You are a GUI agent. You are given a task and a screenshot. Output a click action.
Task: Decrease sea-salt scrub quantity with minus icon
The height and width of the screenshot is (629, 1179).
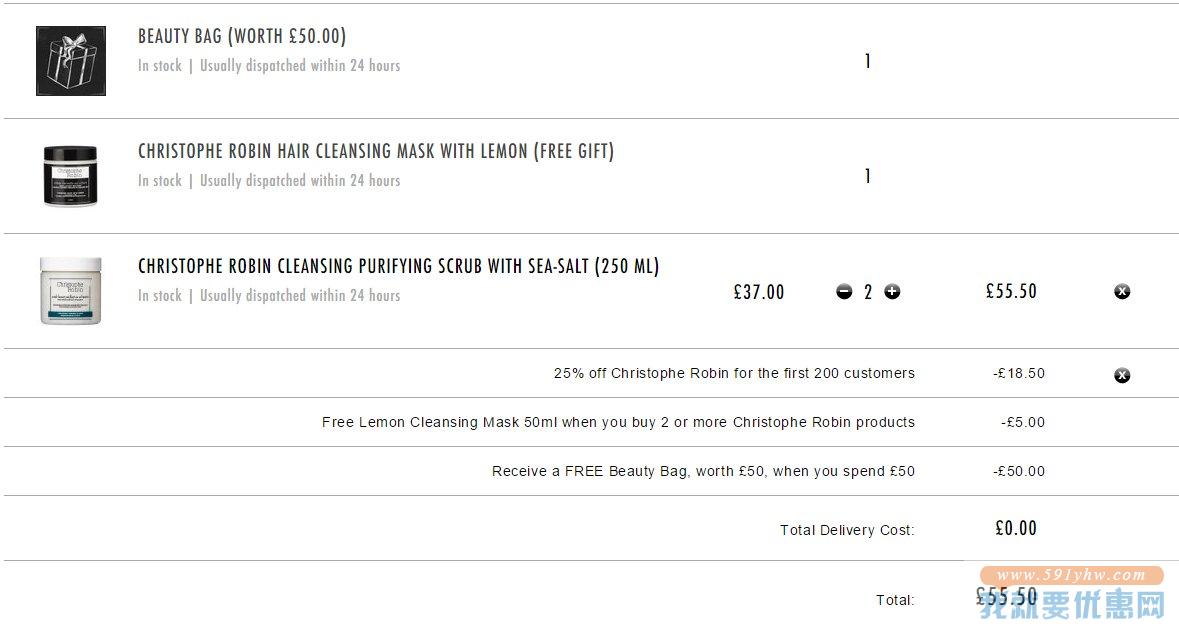tap(844, 292)
